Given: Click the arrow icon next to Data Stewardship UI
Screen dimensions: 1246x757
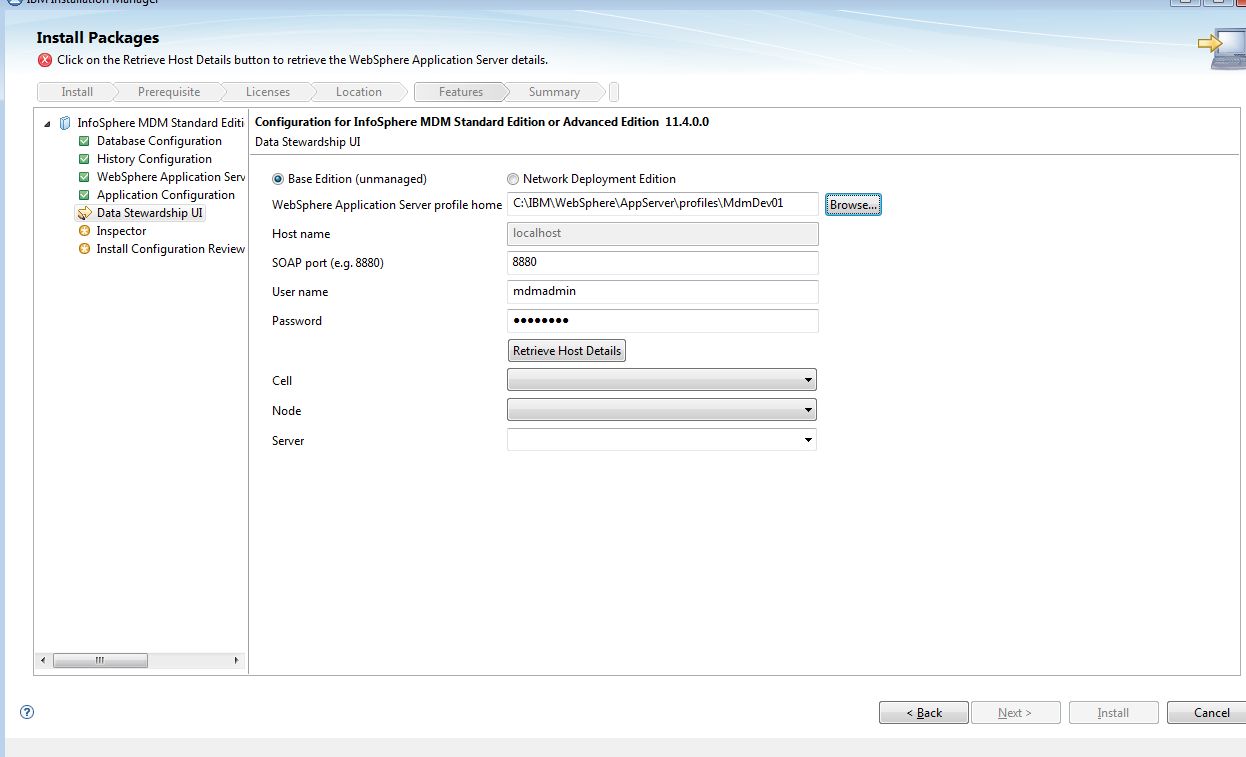Looking at the screenshot, I should (84, 213).
